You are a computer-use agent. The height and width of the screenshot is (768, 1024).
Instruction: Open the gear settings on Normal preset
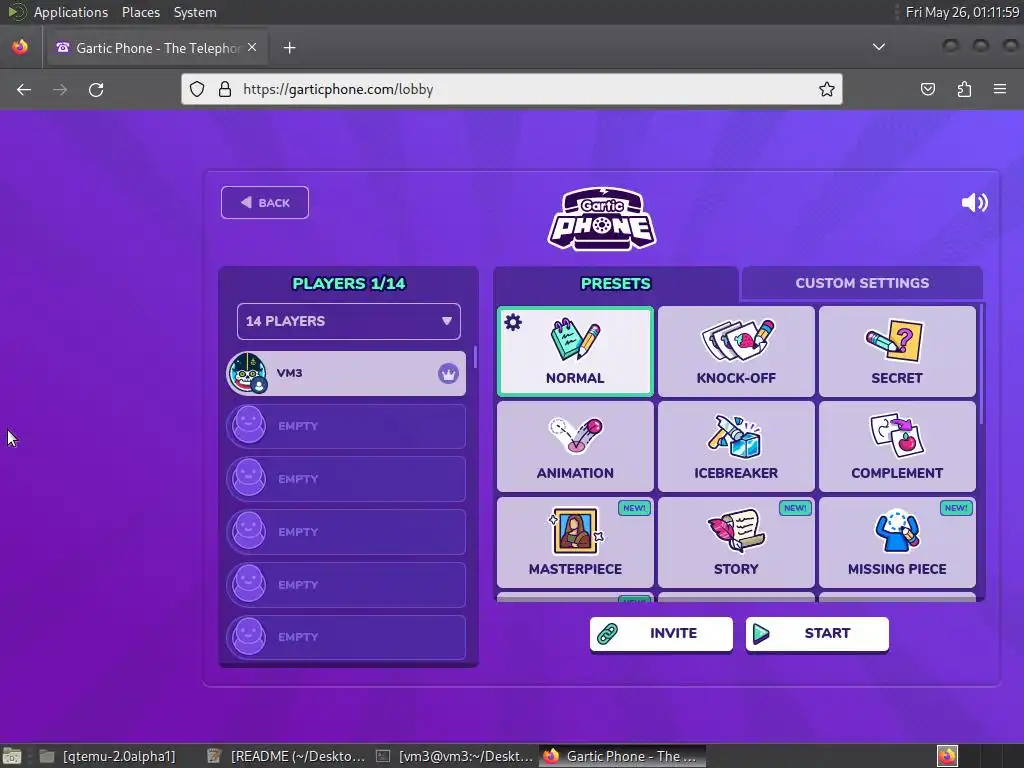[x=513, y=322]
